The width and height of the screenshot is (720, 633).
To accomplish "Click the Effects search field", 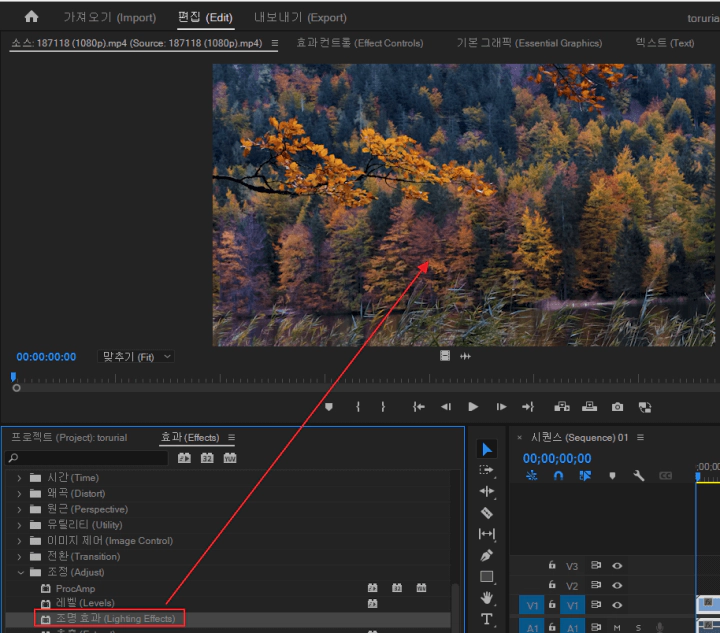I will pos(86,458).
